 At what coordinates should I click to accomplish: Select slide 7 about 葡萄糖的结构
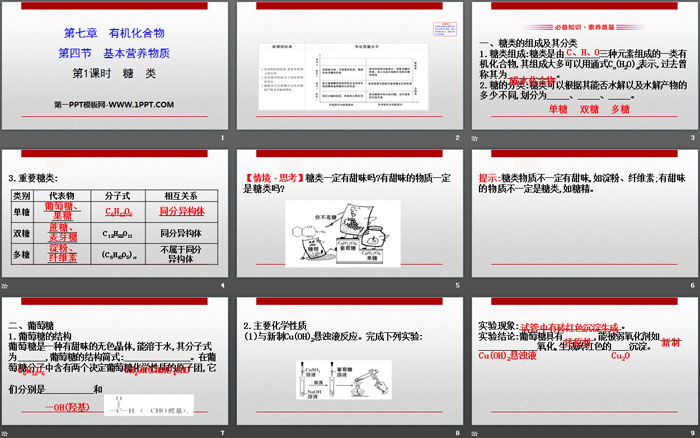(115, 361)
